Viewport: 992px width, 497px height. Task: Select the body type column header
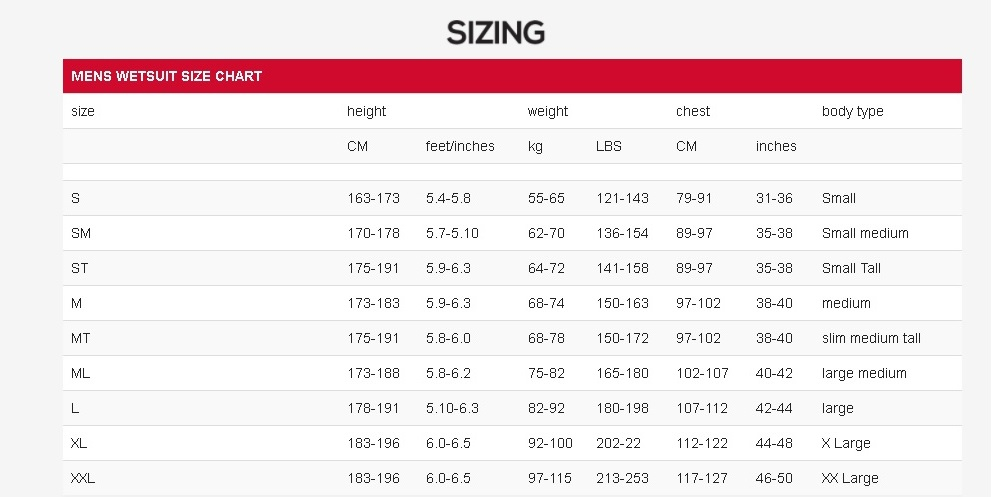coord(852,111)
